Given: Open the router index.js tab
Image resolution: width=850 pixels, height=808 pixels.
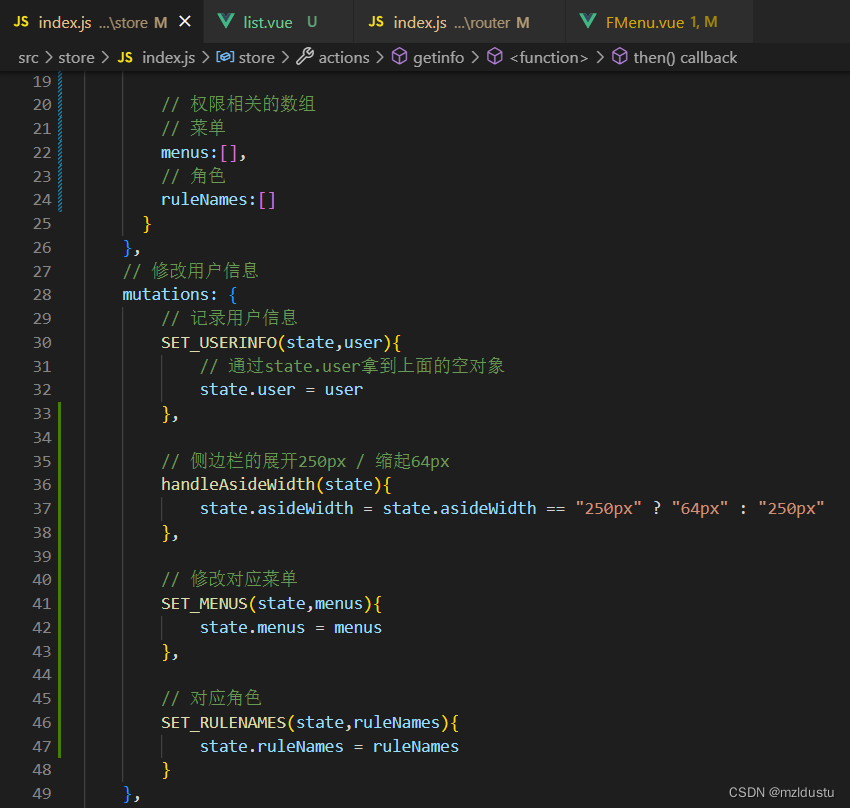Looking at the screenshot, I should pos(460,22).
